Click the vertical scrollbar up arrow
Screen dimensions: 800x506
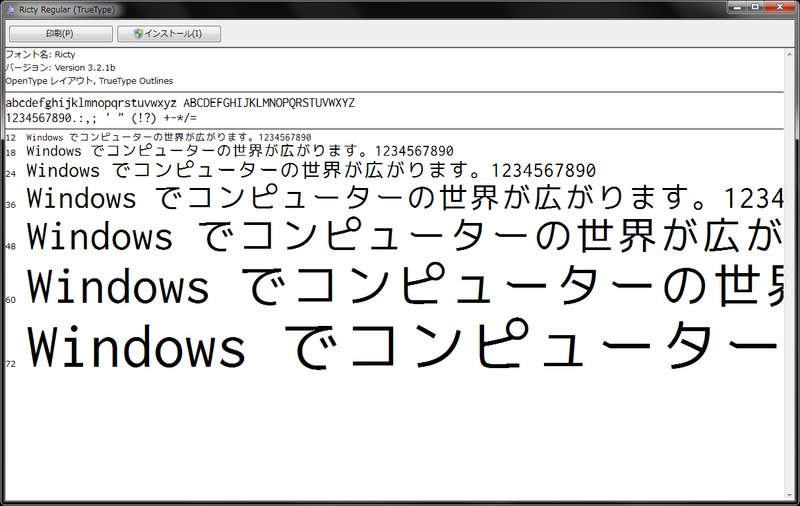[790, 54]
